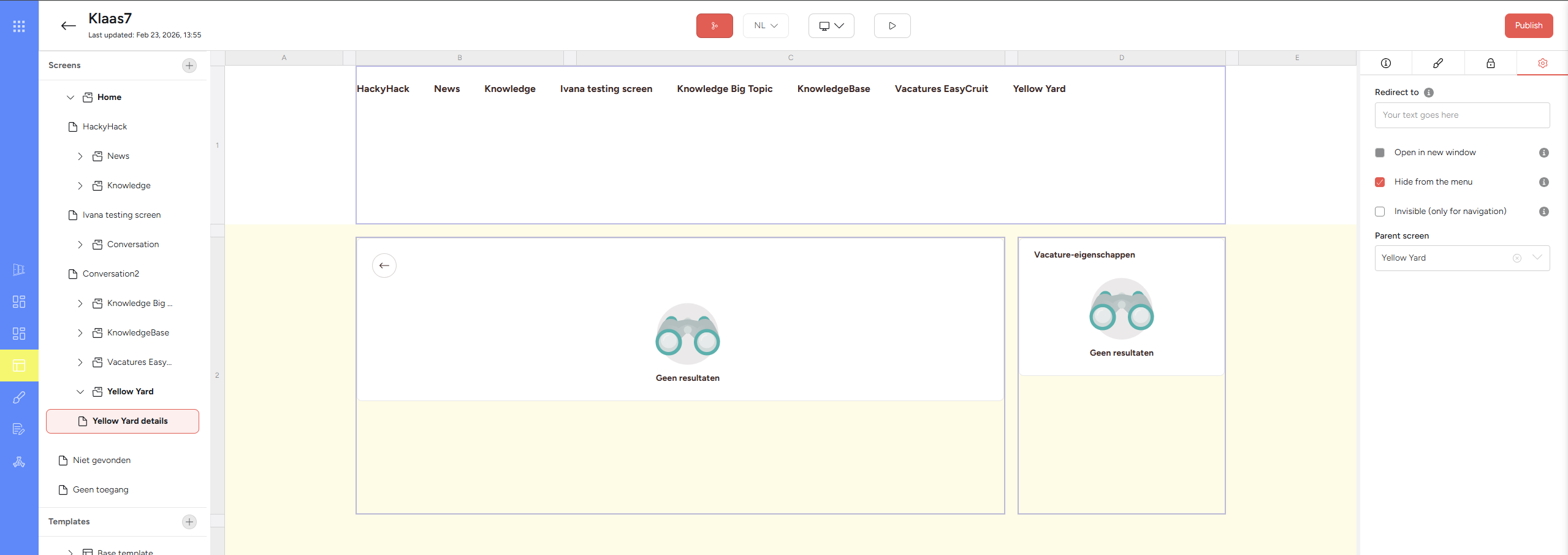Click Vacatures EasyCruit in canvas menu
Viewport: 1568px width, 555px height.
(x=942, y=89)
